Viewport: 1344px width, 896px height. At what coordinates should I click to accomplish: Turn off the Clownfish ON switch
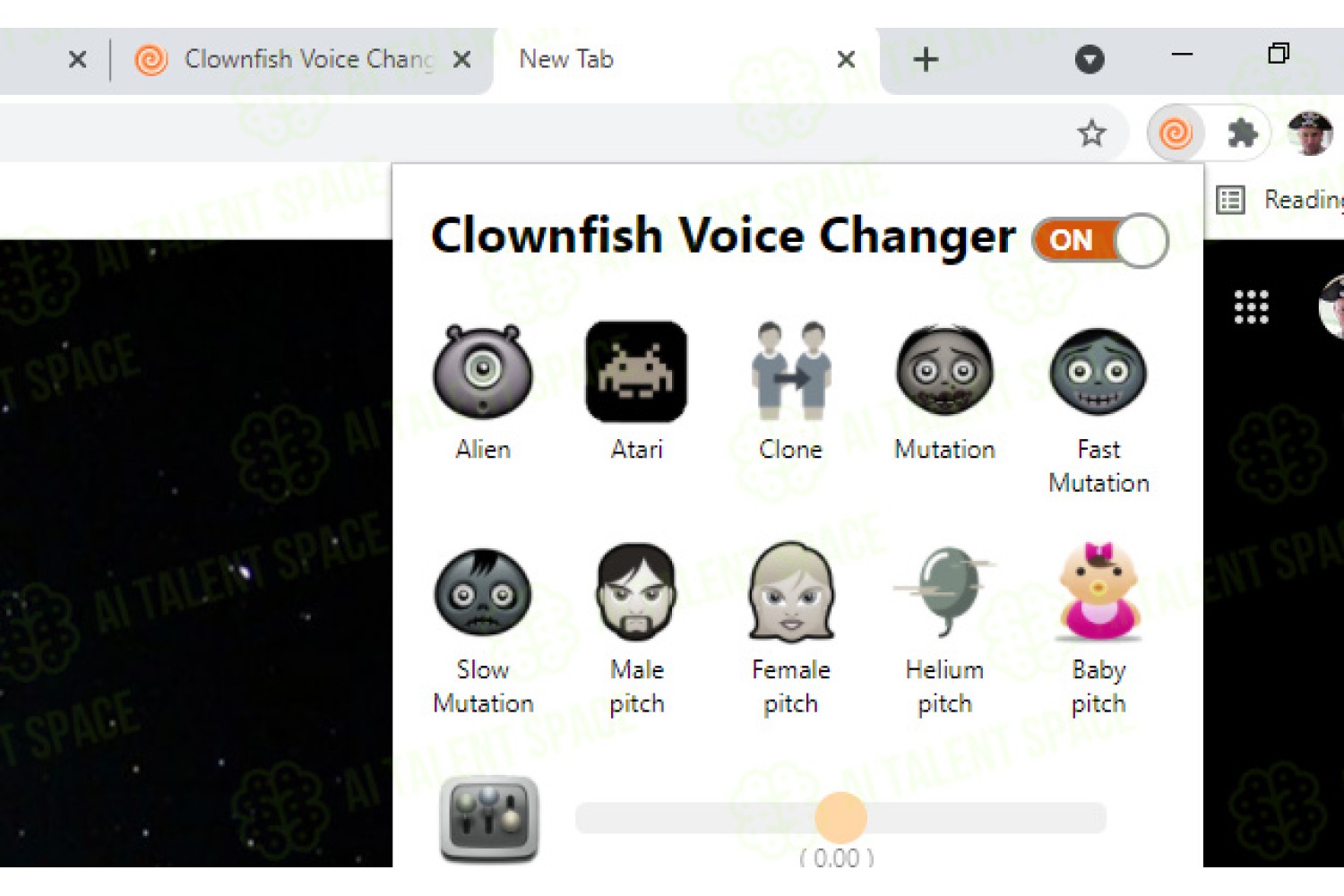pos(1100,240)
